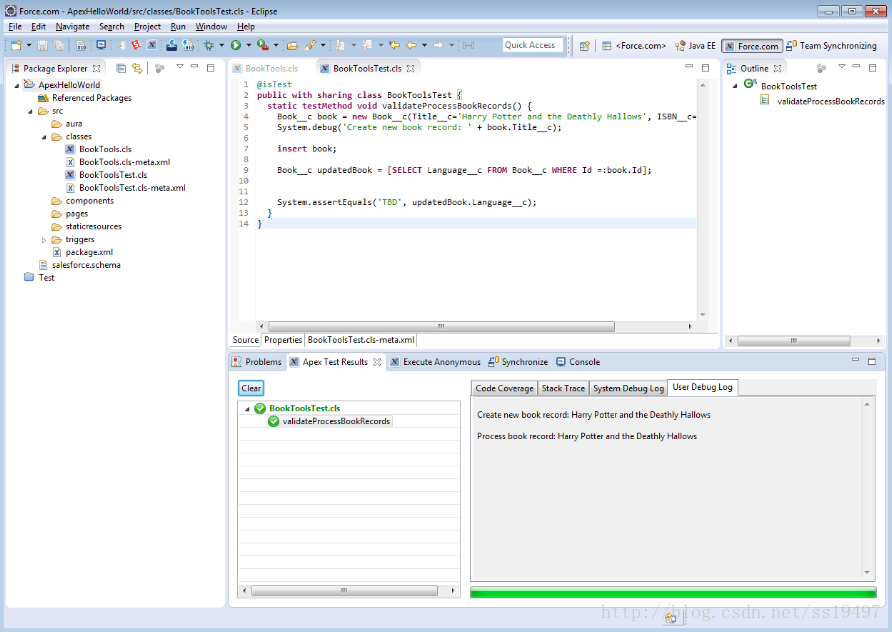Image resolution: width=892 pixels, height=632 pixels.
Task: Open the Back history dropdown arrow
Action: coord(424,46)
